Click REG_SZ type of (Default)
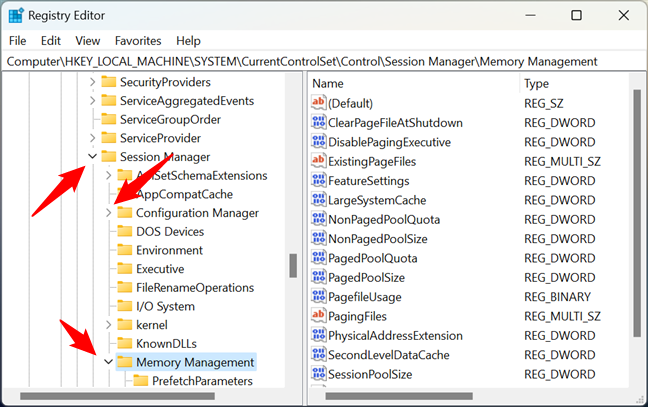The height and width of the screenshot is (407, 648). pos(543,103)
